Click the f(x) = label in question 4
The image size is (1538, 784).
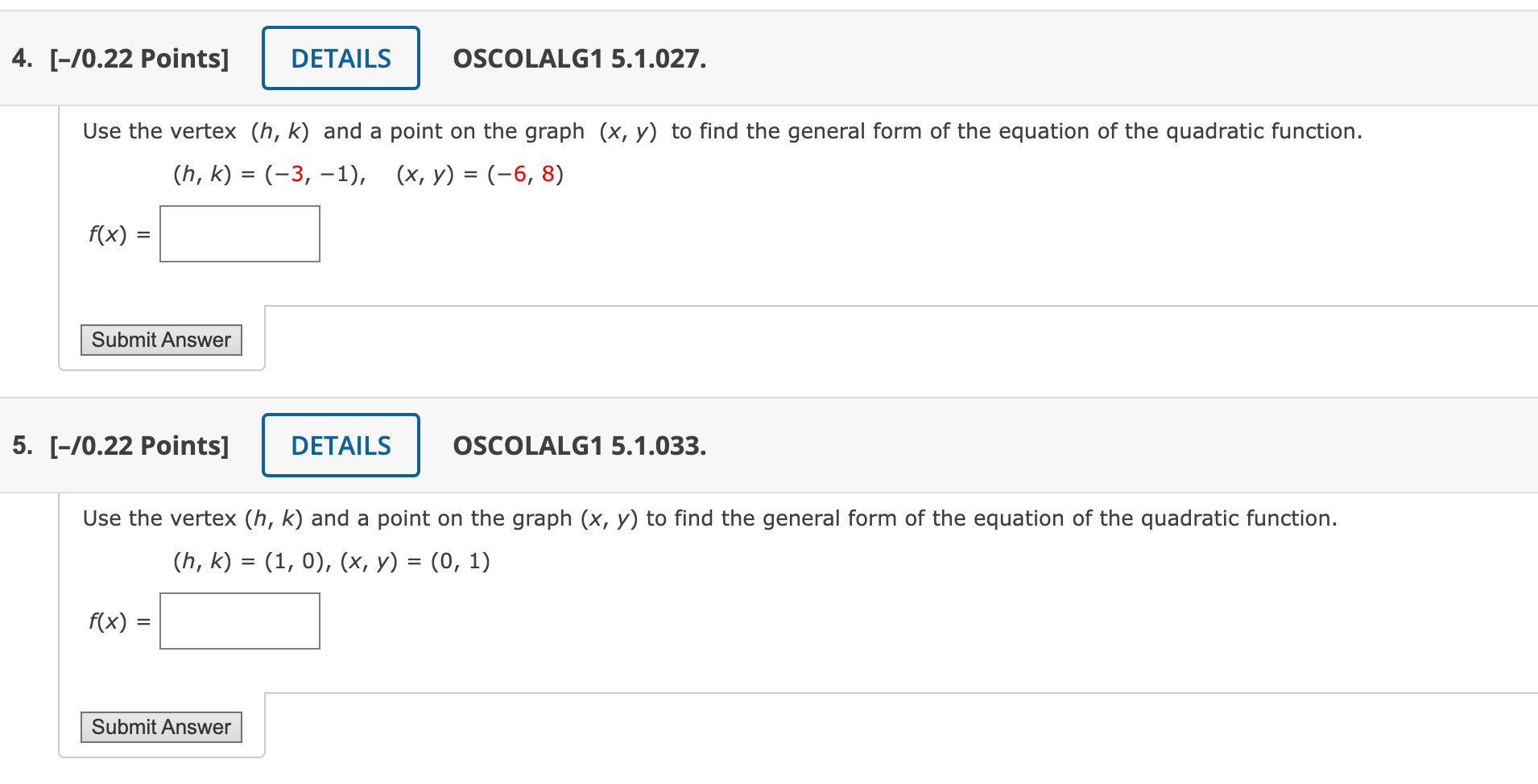pos(118,234)
